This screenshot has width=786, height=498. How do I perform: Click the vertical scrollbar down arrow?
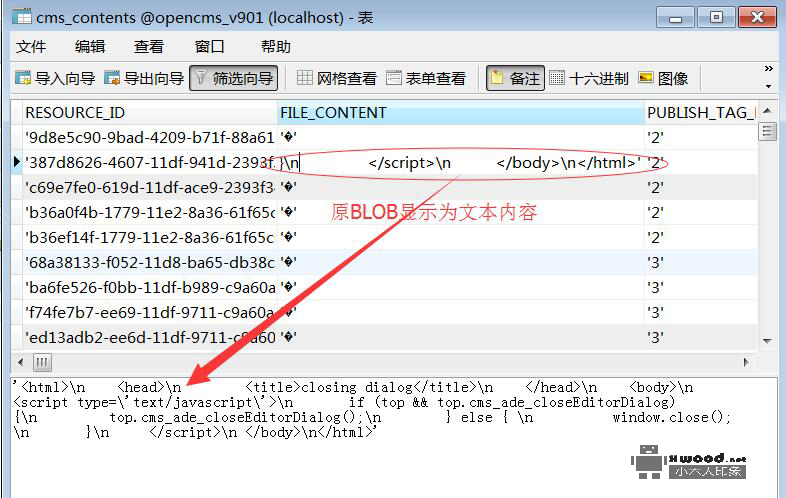767,341
